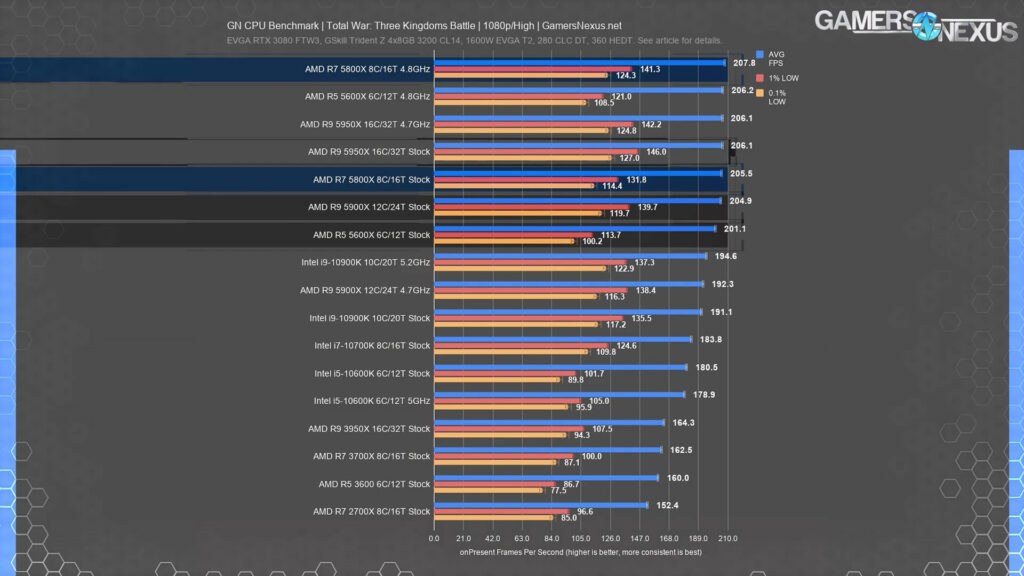Select the 'AMD R9 3950X 16C/32T Stock' label
Image resolution: width=1024 pixels, height=576 pixels.
369,429
